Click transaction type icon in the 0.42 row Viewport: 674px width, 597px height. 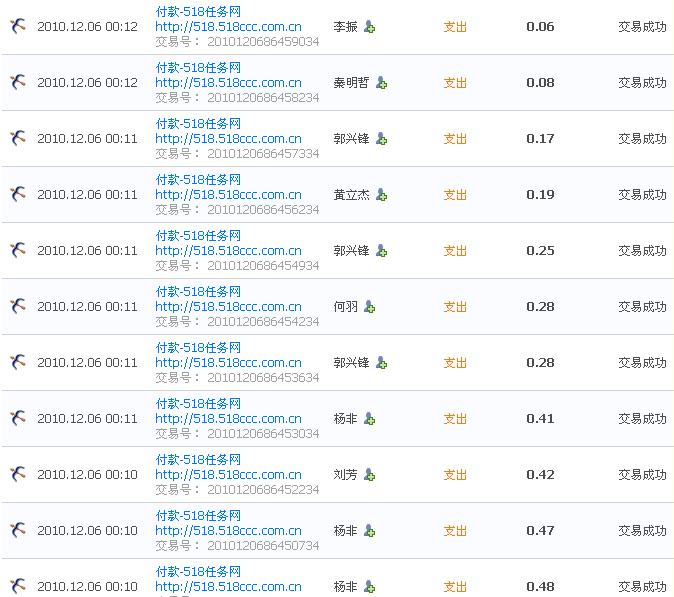coord(17,474)
